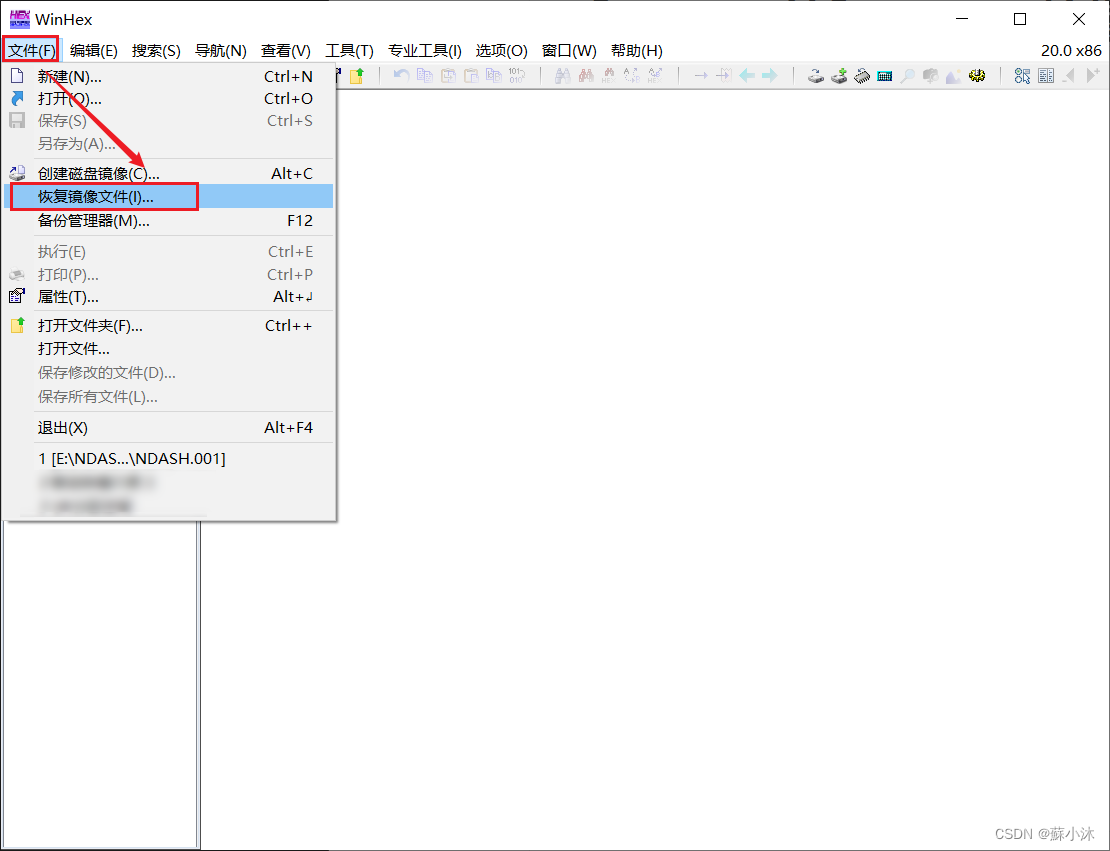Click the data interpreter pointer toolbar icon
This screenshot has width=1110, height=851.
1022,75
